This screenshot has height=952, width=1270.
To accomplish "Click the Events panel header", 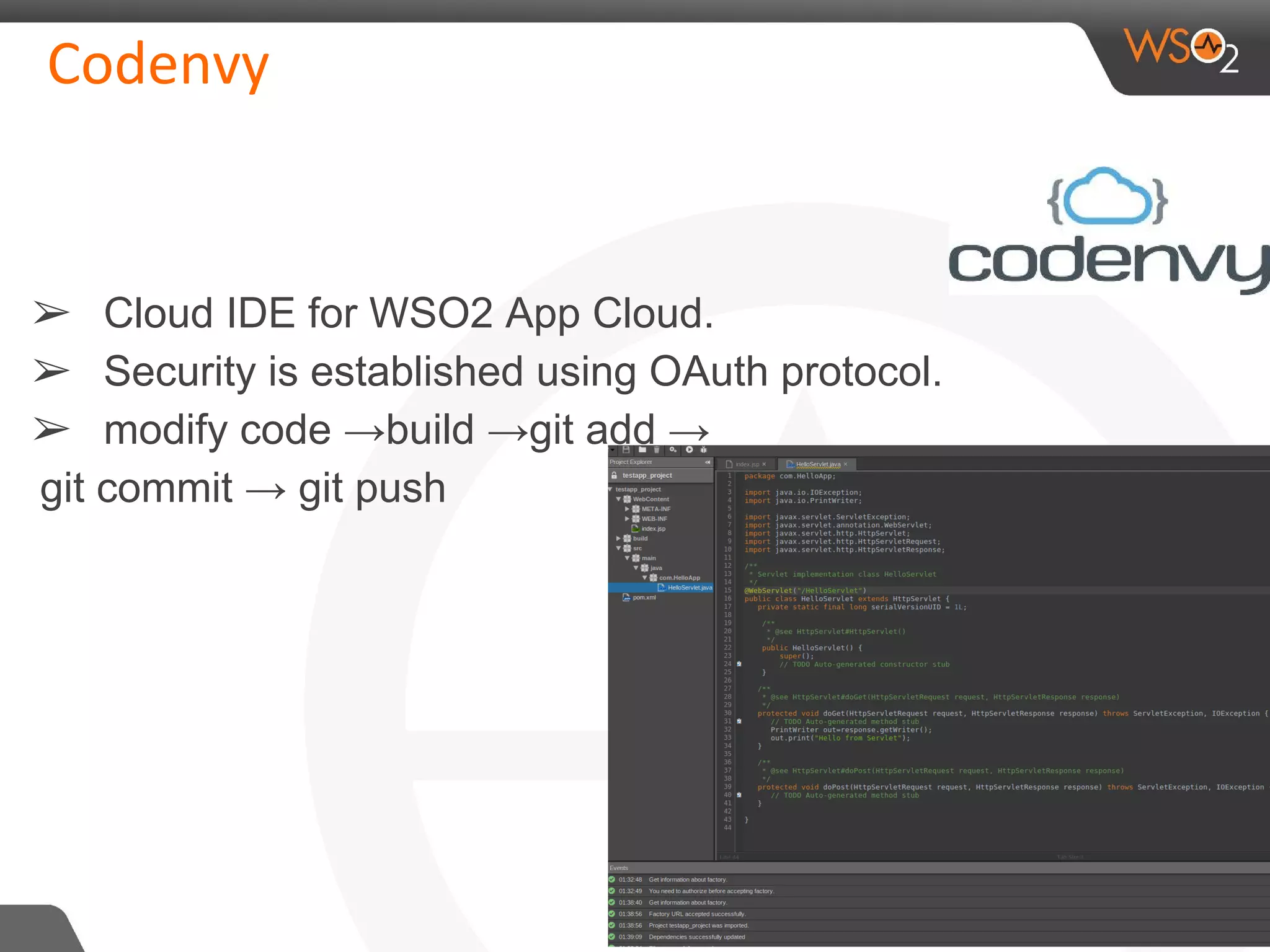I will (x=939, y=868).
